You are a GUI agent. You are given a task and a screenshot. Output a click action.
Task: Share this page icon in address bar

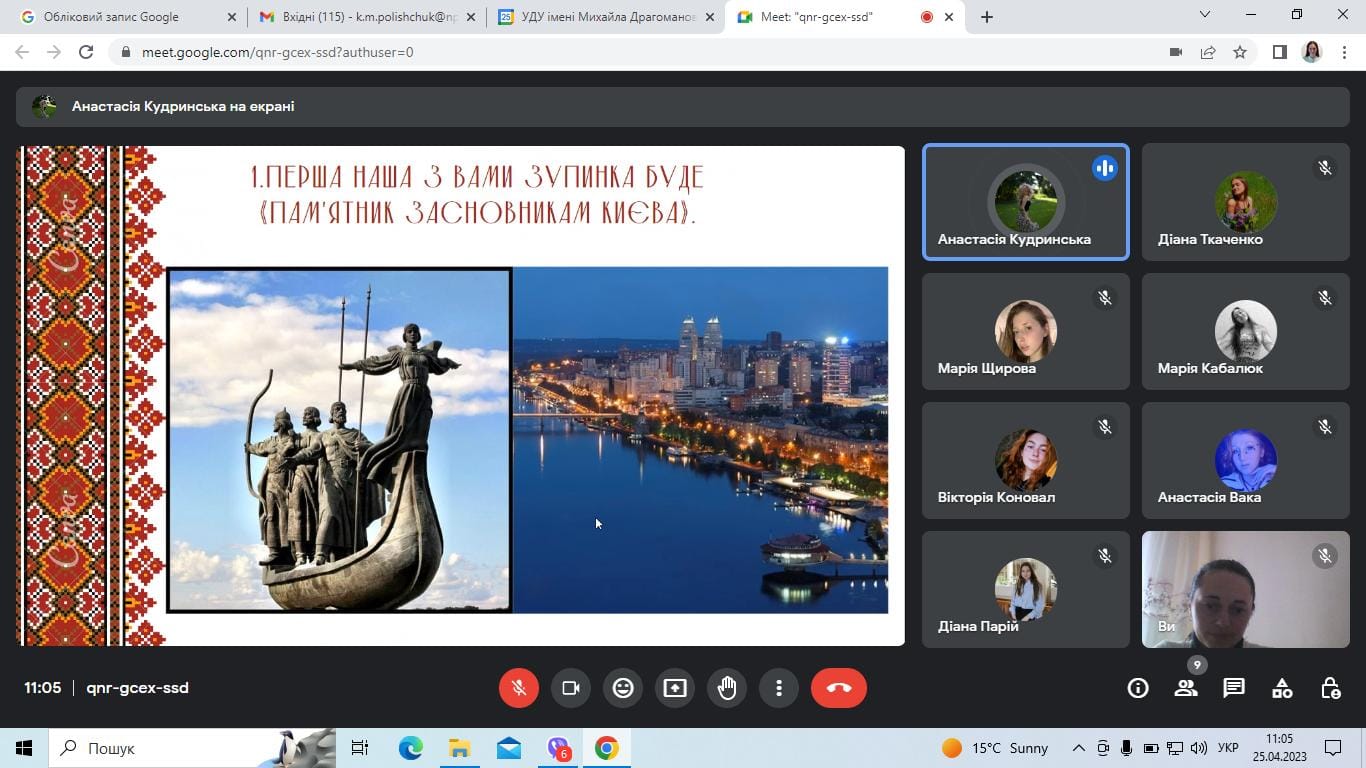(1208, 52)
